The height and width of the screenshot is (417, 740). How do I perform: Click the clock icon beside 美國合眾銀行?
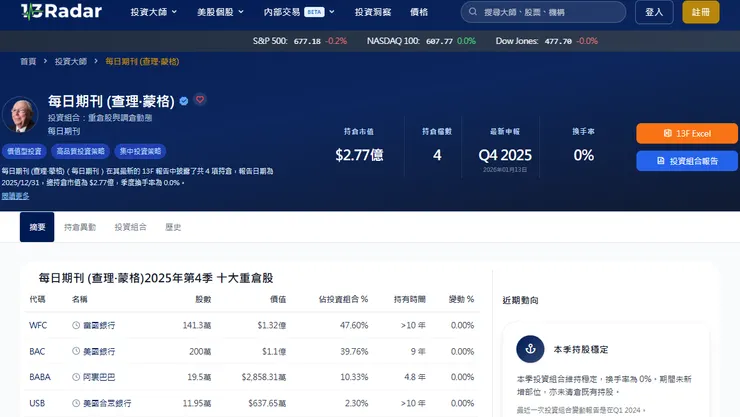[76, 403]
